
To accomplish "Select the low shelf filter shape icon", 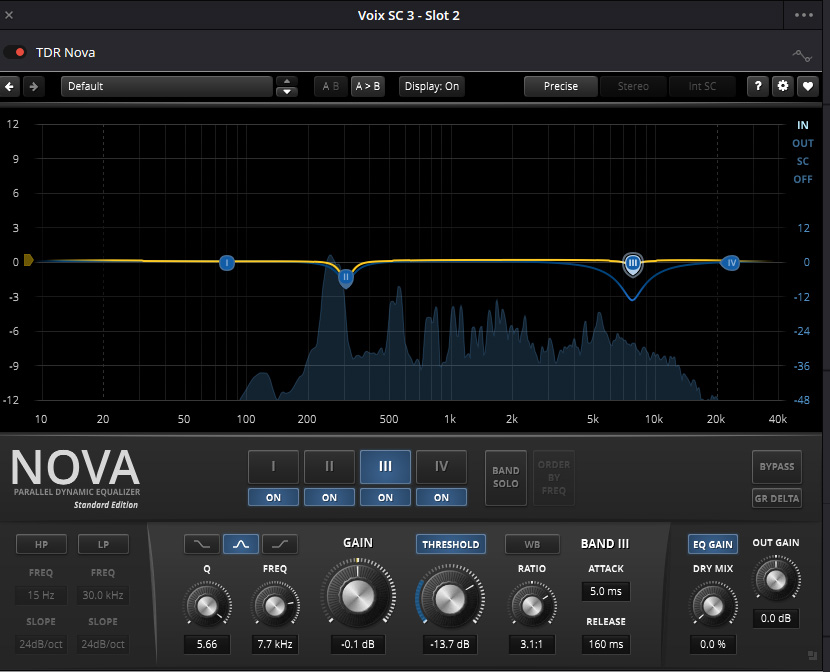I will click(201, 544).
